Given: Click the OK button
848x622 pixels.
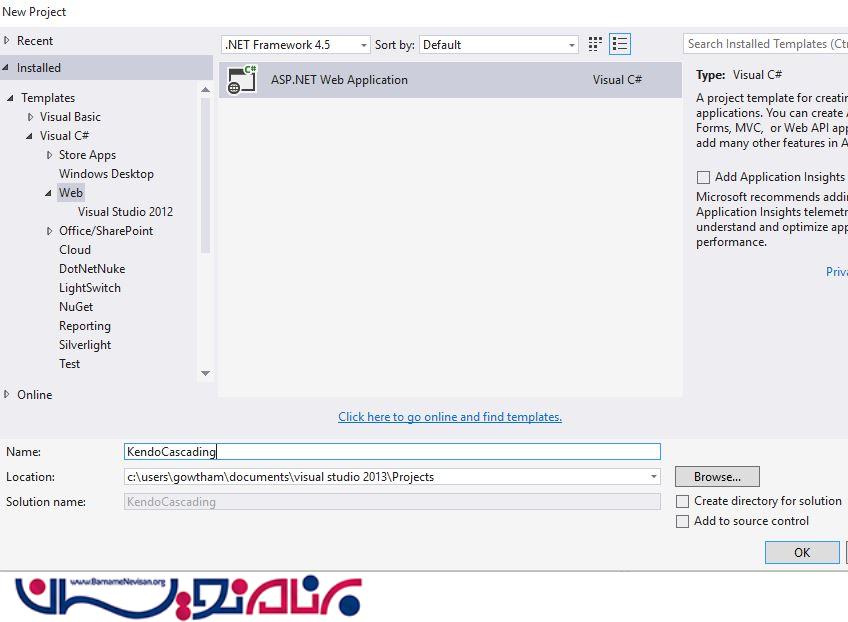Looking at the screenshot, I should tap(802, 553).
